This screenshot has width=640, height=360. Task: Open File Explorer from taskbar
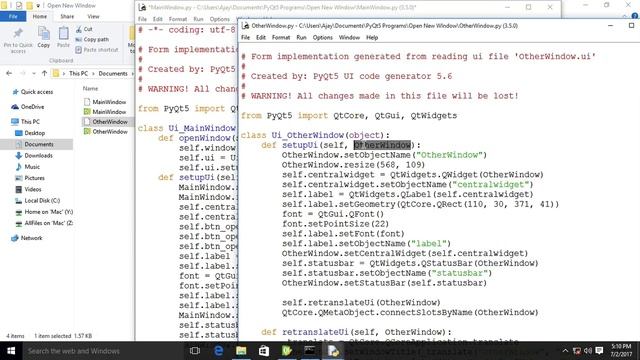pos(241,351)
